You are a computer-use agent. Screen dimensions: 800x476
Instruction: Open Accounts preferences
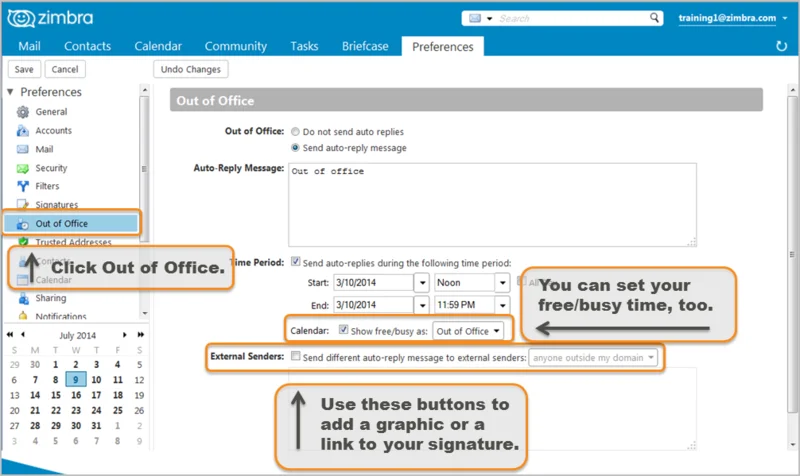click(x=54, y=131)
